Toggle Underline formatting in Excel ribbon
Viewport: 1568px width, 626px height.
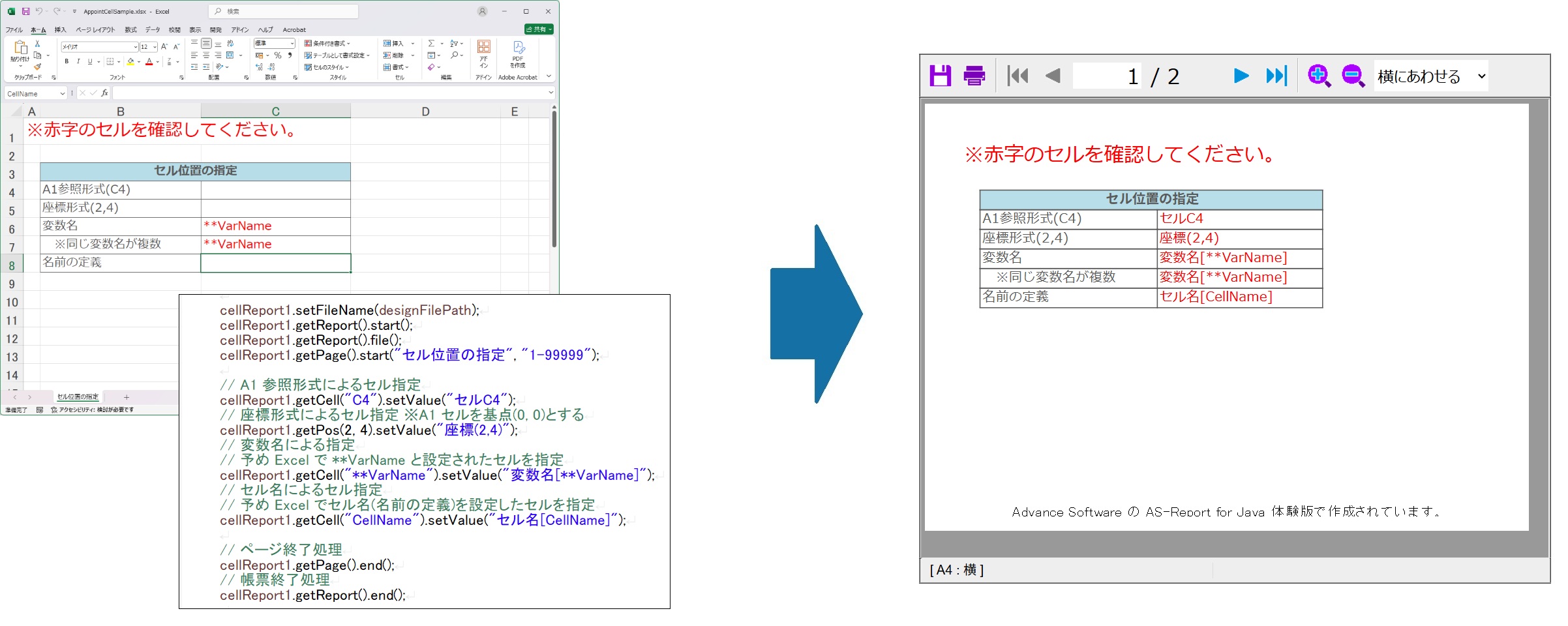click(90, 62)
